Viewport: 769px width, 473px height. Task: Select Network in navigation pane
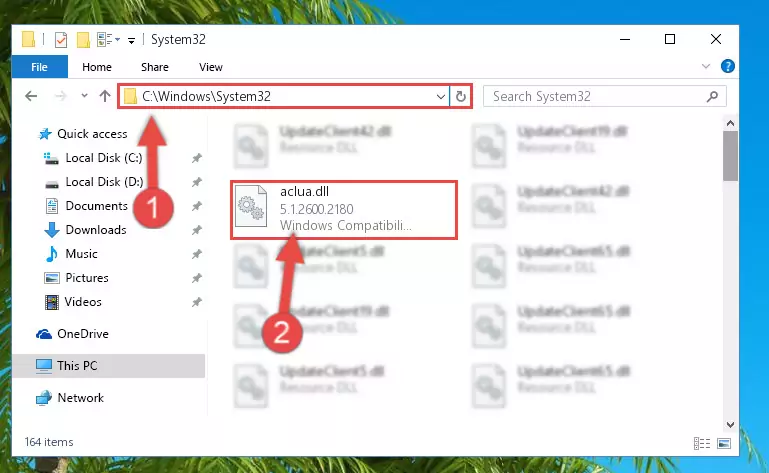click(x=80, y=398)
